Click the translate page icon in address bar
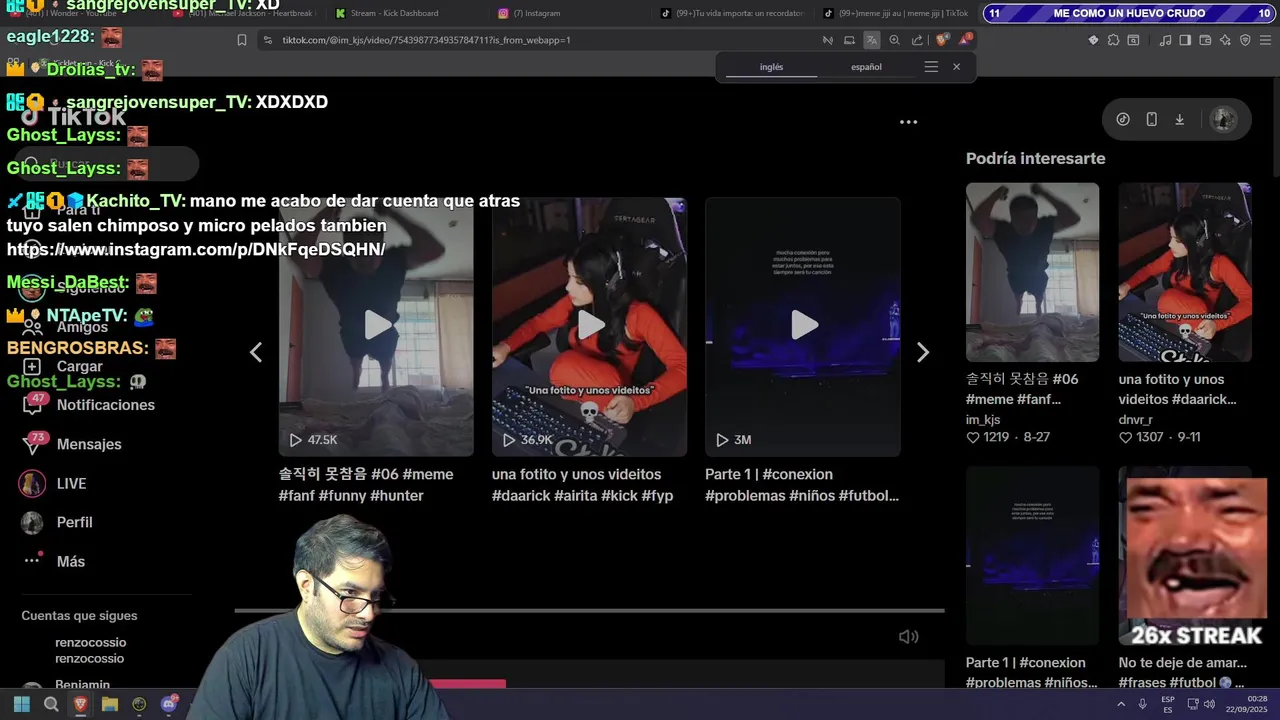This screenshot has height=720, width=1280. (872, 40)
